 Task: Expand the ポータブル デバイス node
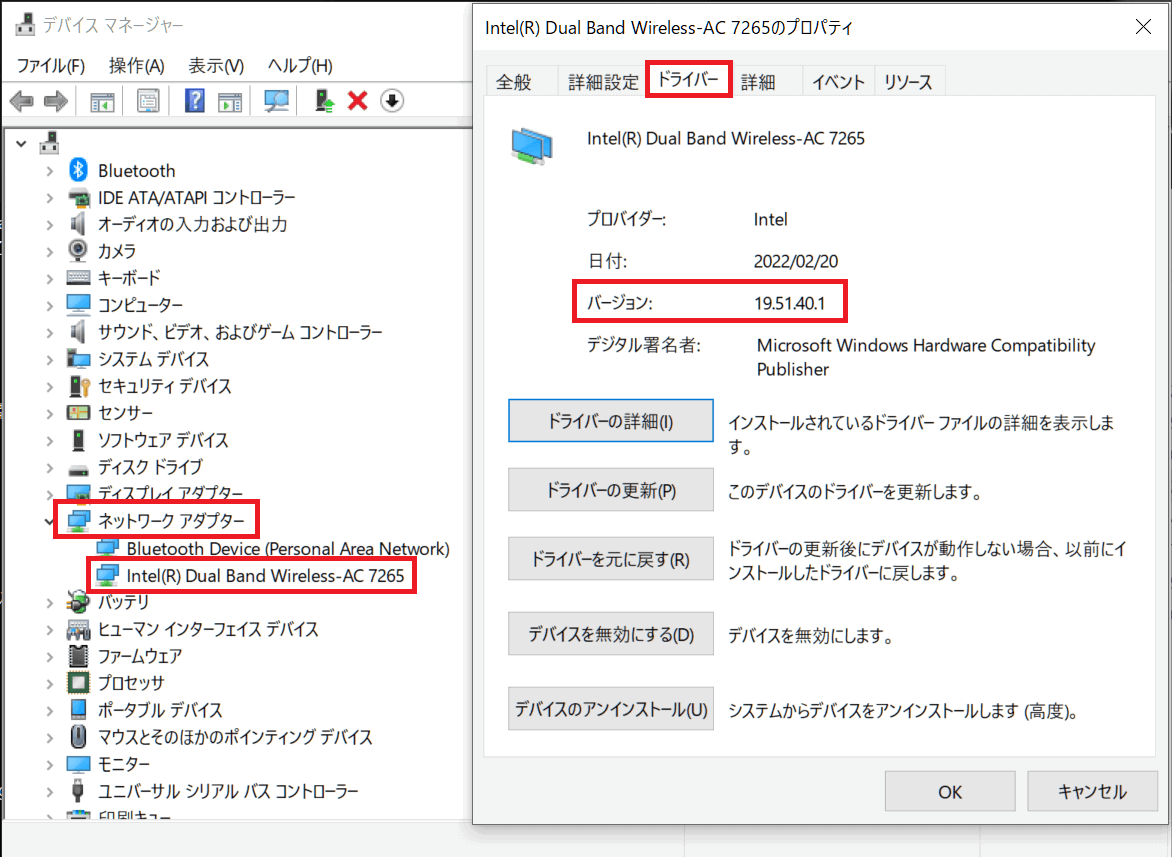49,710
